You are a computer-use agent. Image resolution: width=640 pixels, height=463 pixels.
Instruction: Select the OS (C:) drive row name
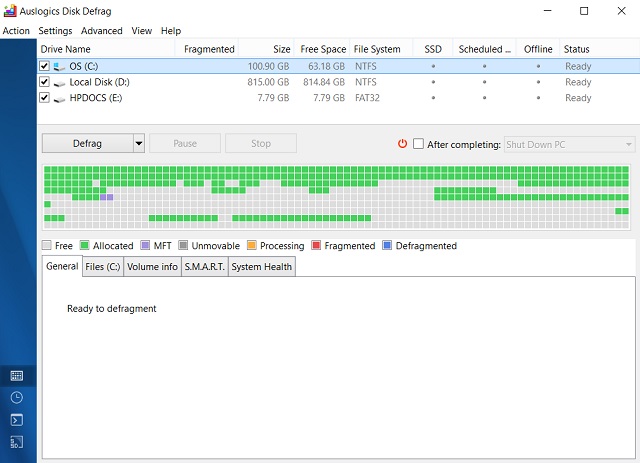click(x=84, y=66)
